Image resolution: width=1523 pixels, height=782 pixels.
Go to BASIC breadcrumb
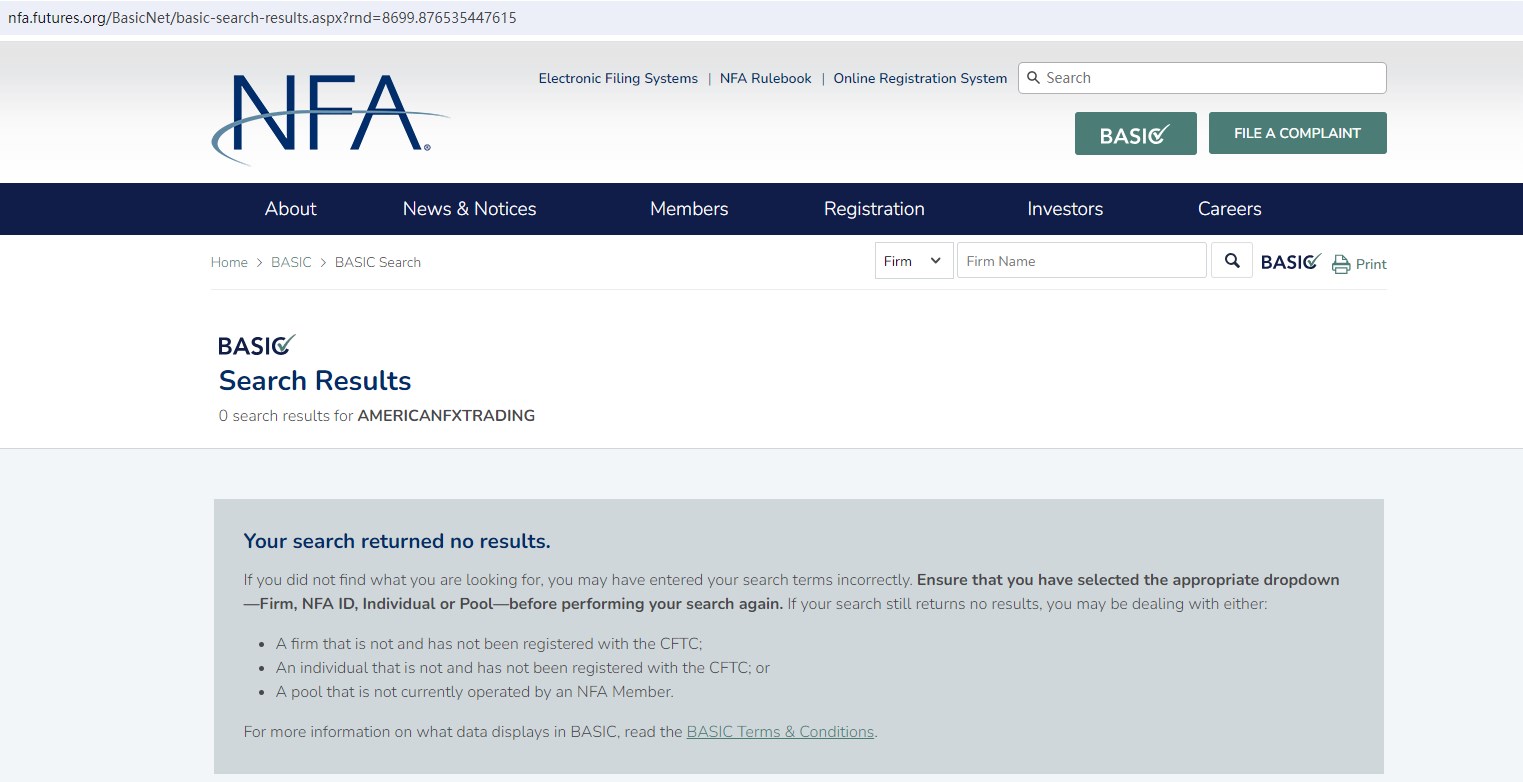click(291, 262)
